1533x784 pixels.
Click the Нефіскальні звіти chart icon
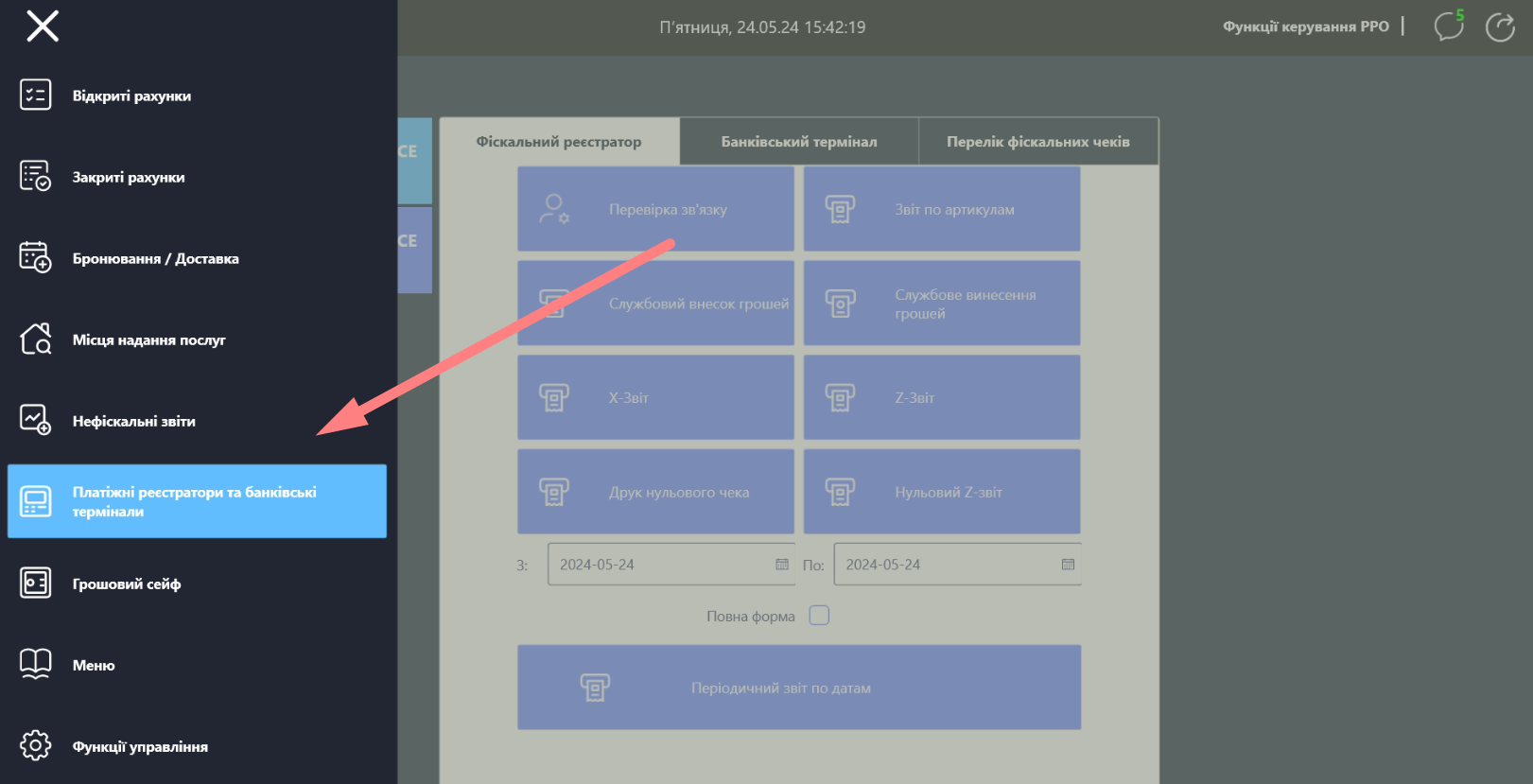pyautogui.click(x=36, y=420)
